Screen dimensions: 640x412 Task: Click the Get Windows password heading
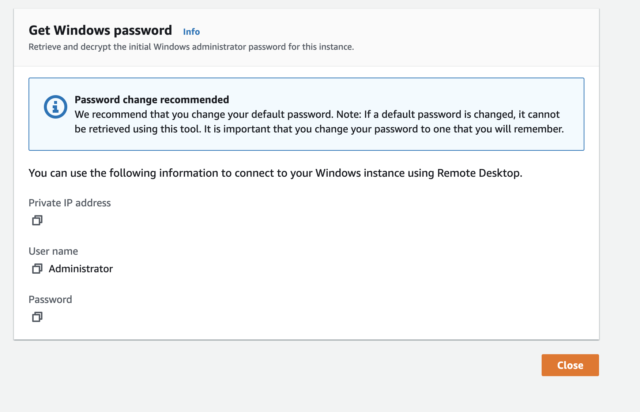tap(100, 30)
